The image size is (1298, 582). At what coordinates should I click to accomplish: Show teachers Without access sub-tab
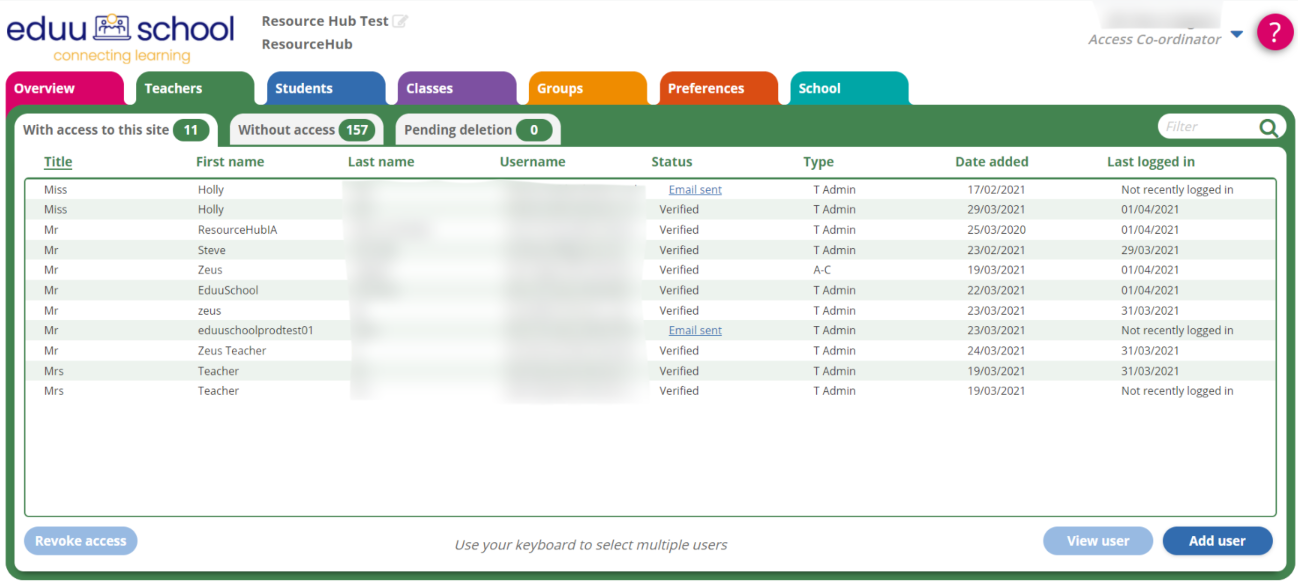[x=305, y=130]
